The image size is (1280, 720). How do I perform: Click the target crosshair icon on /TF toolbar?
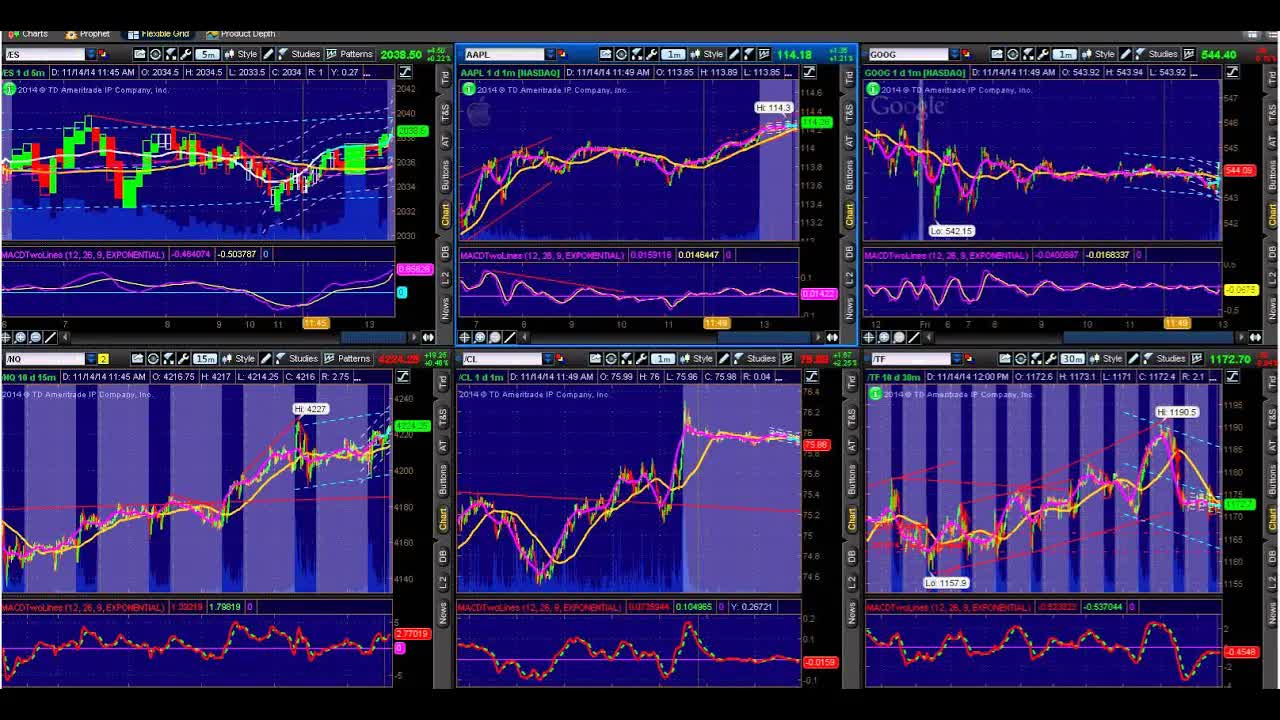pyautogui.click(x=1020, y=359)
